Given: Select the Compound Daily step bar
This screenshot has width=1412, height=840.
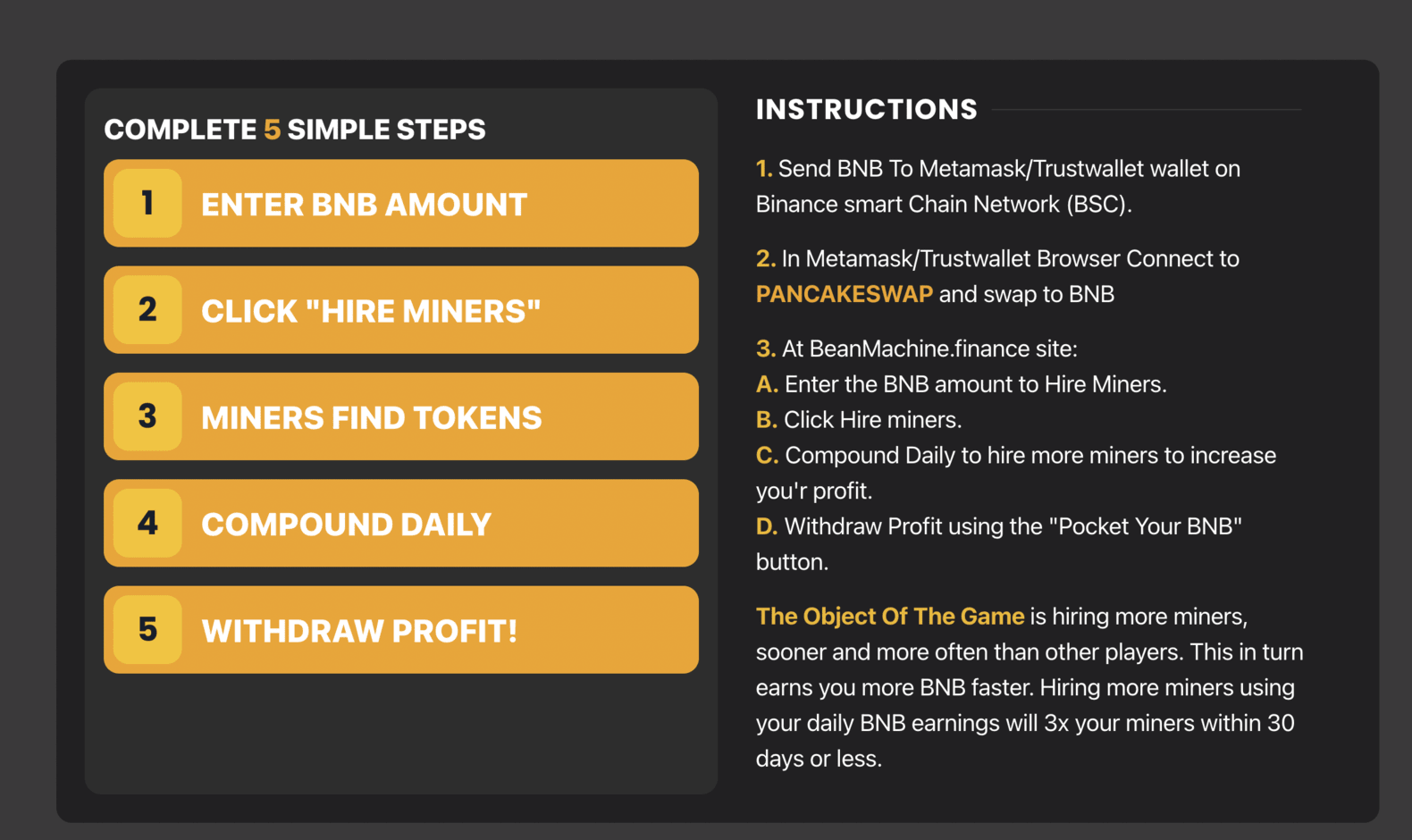Looking at the screenshot, I should coord(401,523).
